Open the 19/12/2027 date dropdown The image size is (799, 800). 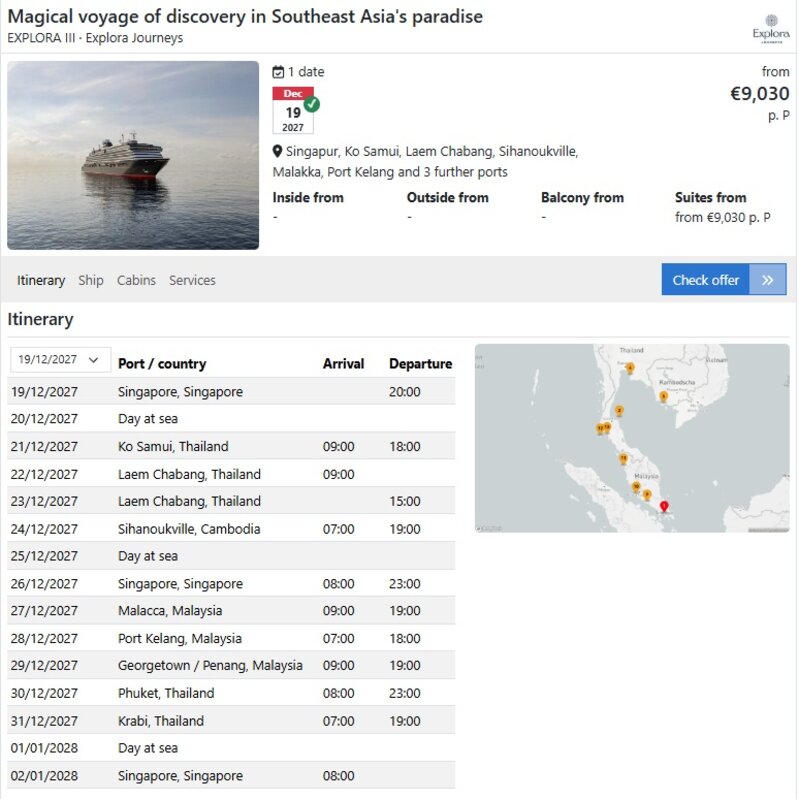(x=60, y=360)
